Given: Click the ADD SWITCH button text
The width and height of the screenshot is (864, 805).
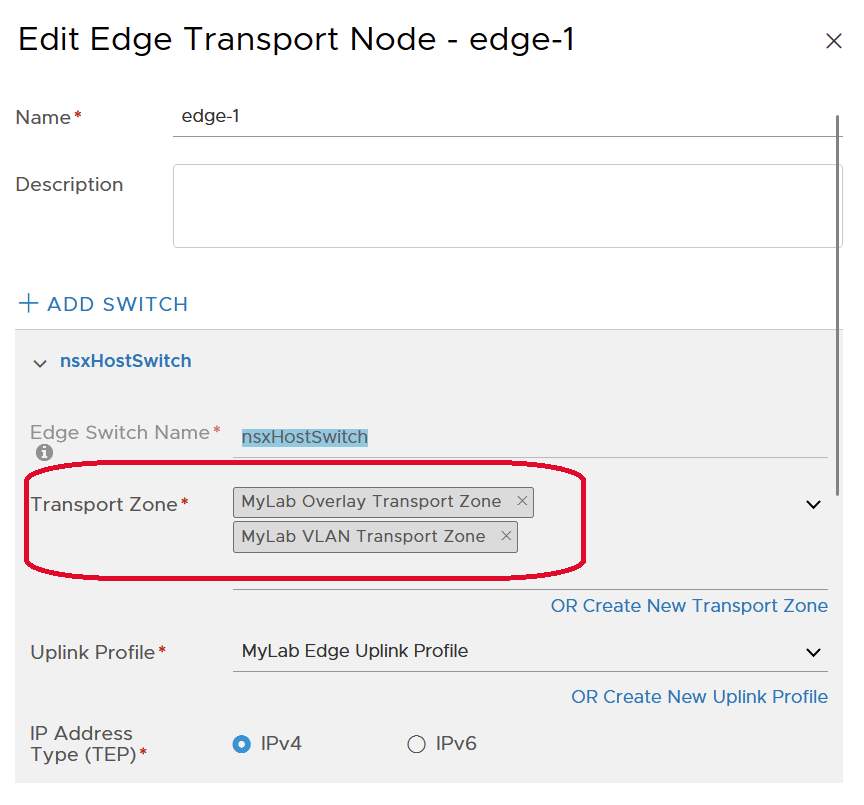Looking at the screenshot, I should 118,304.
